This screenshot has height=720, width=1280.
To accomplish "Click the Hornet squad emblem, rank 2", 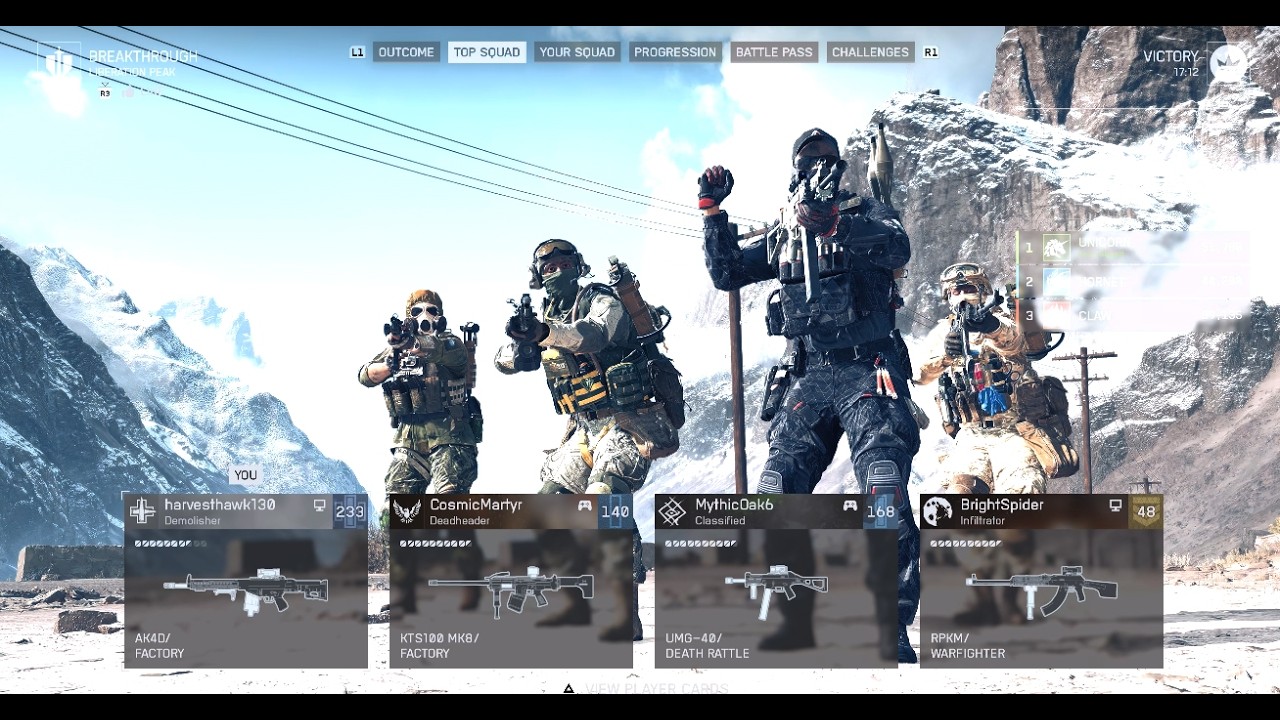I will [x=1057, y=282].
